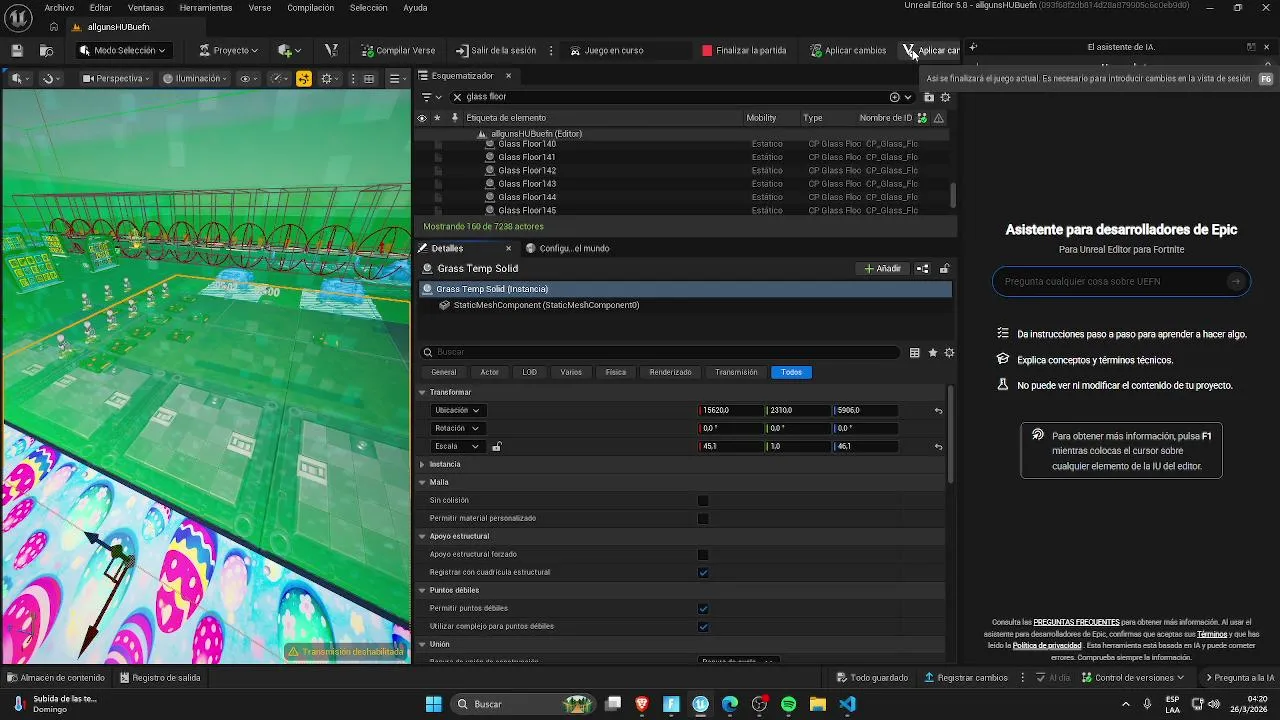The height and width of the screenshot is (720, 1280).
Task: Open Details view options gear icon
Action: coord(949,352)
